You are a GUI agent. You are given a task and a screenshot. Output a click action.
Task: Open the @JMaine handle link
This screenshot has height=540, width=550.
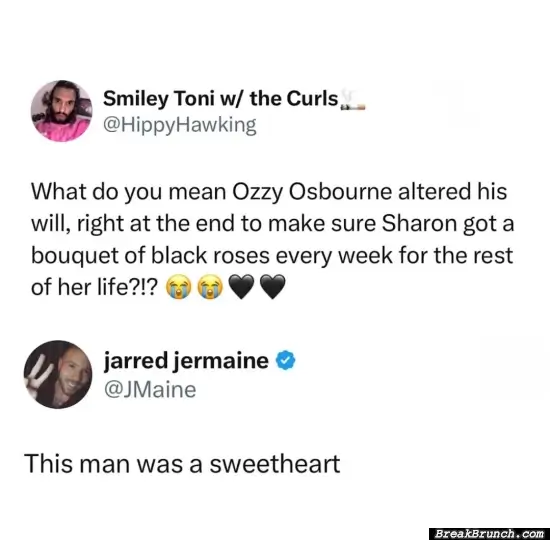pos(150,390)
